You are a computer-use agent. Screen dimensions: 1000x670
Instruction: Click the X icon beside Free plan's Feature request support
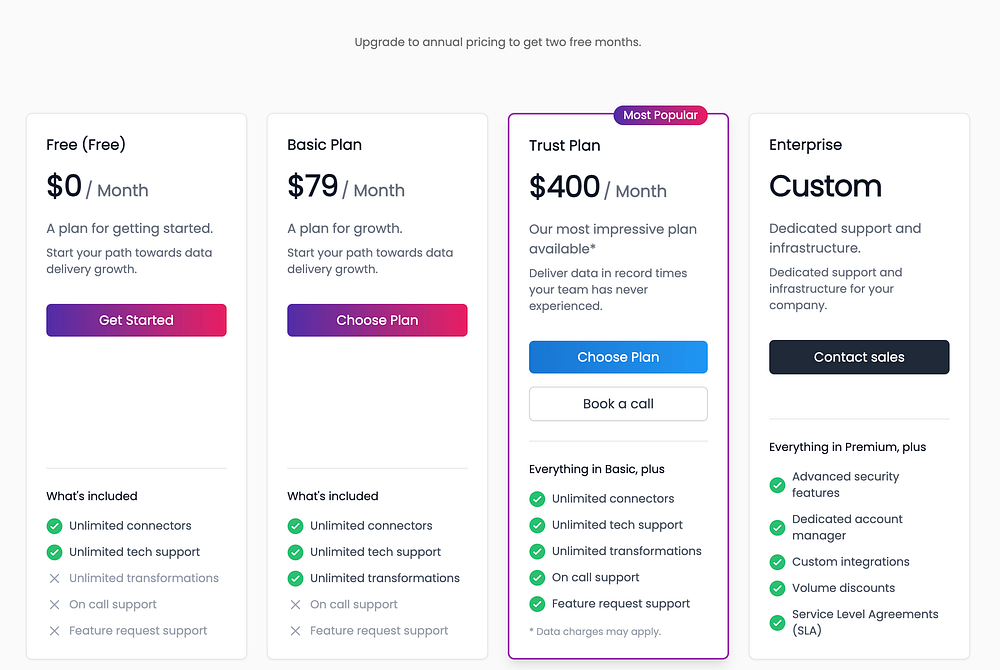coord(54,631)
